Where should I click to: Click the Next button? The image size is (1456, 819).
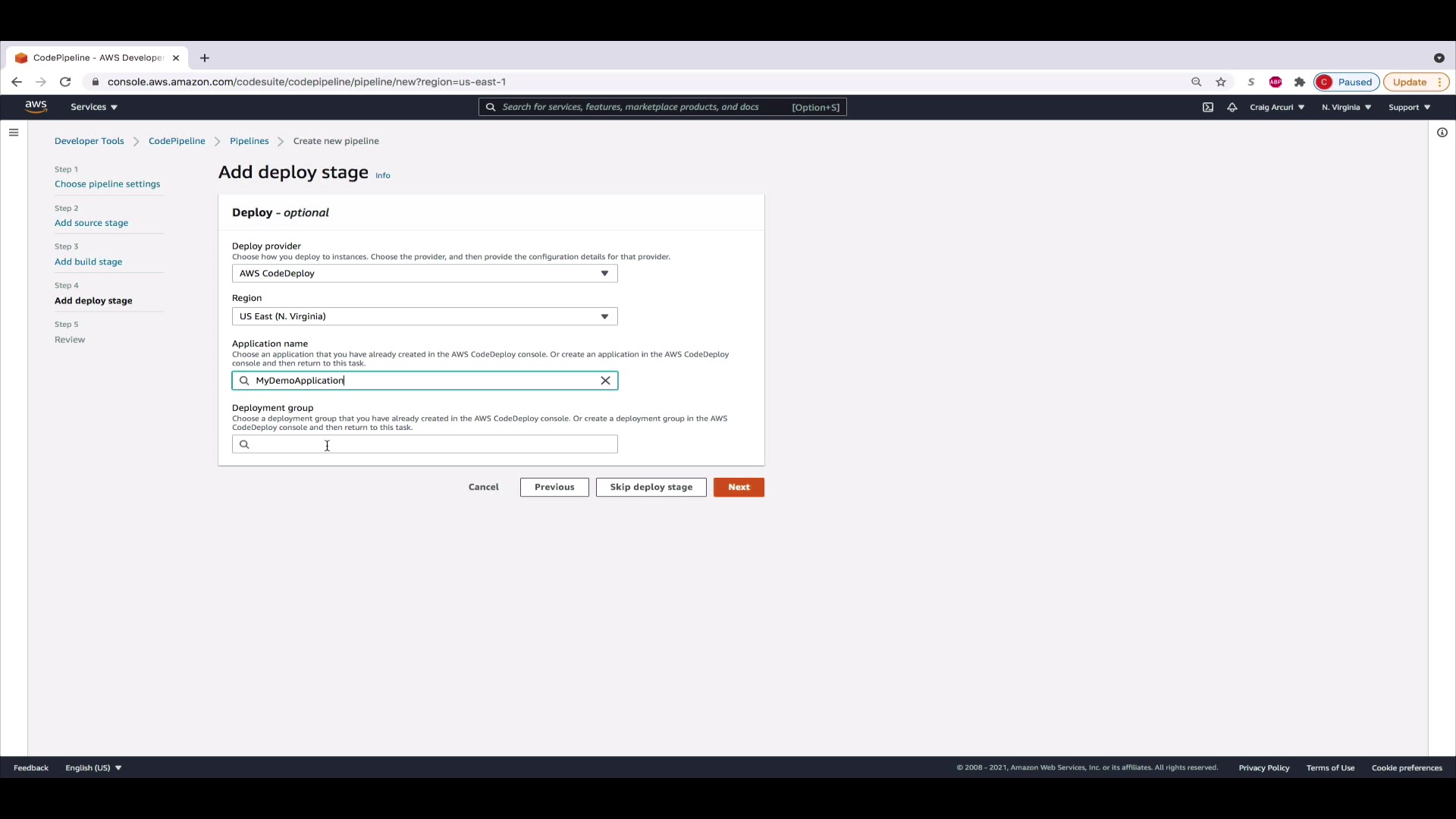click(x=739, y=487)
